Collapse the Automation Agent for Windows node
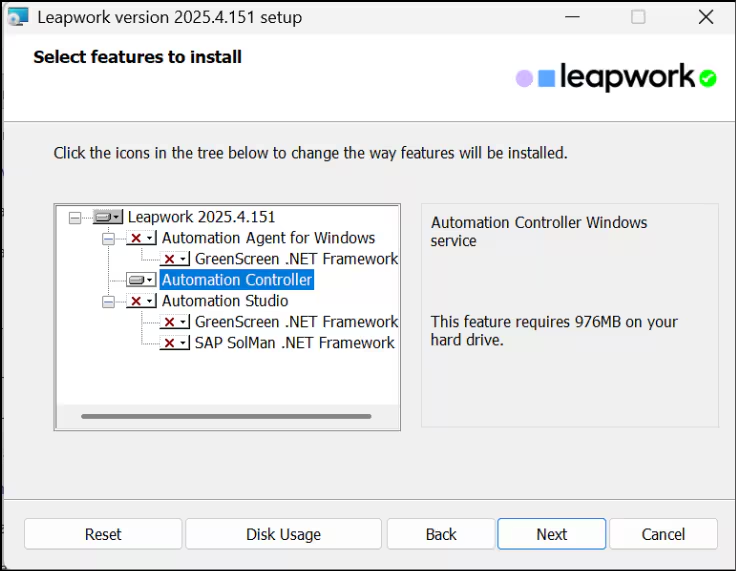Screen dimensions: 736x571 [x=108, y=238]
